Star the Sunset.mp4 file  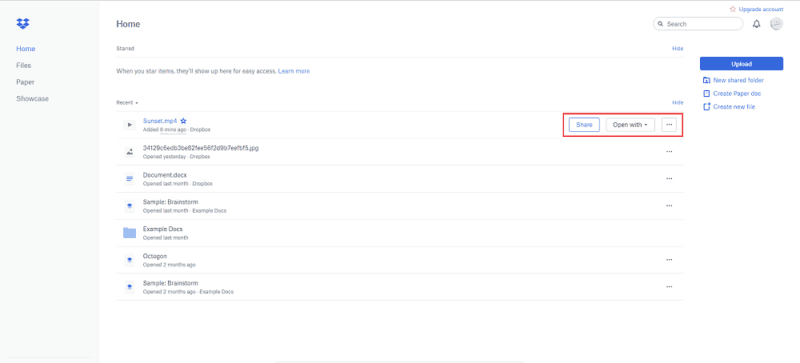(184, 121)
